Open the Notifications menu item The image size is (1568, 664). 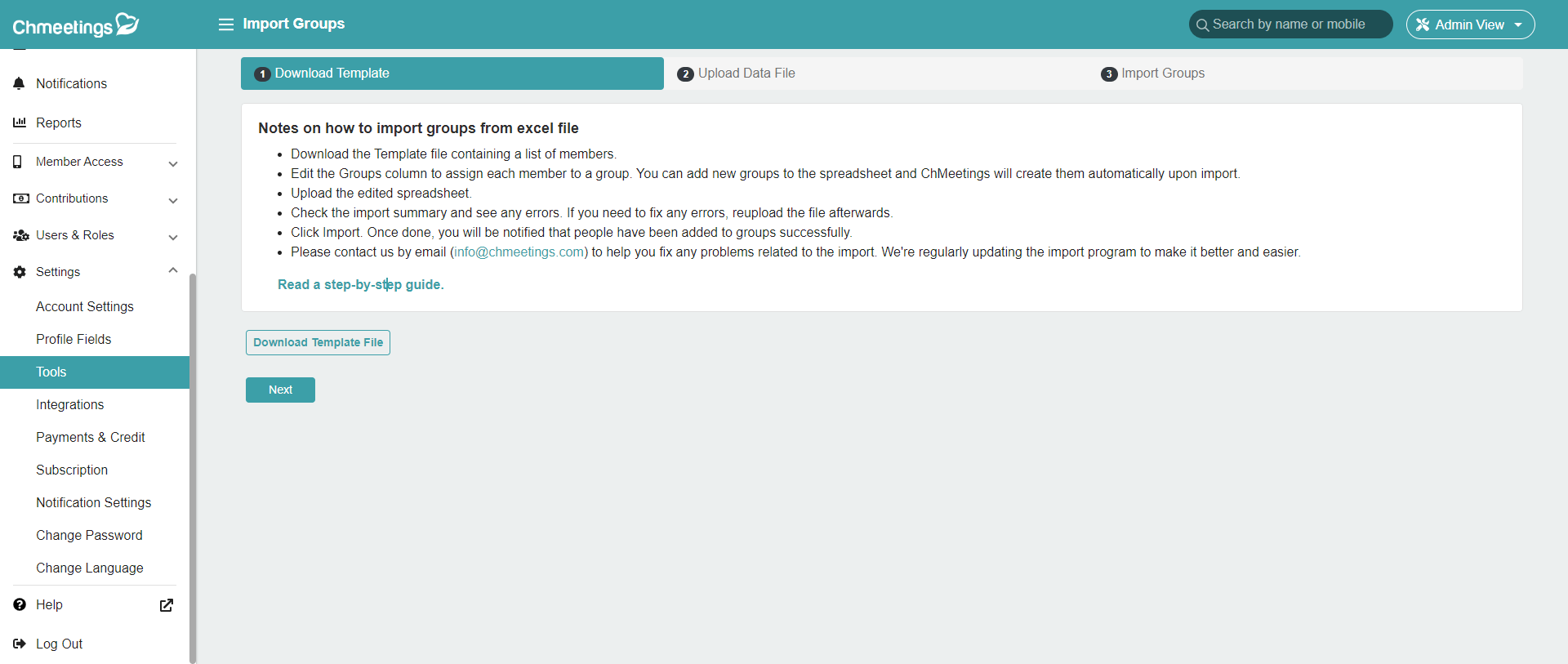95,83
